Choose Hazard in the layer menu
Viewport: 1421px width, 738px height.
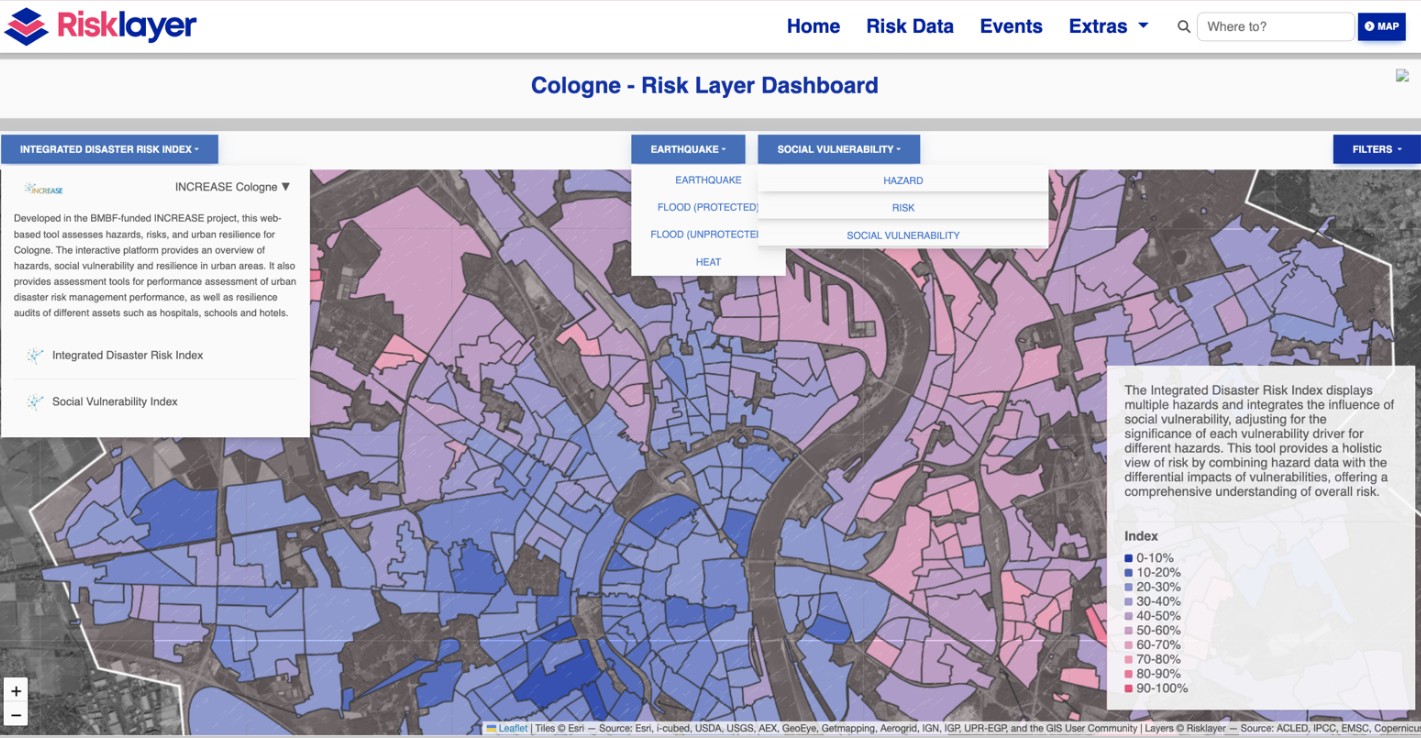pyautogui.click(x=903, y=180)
